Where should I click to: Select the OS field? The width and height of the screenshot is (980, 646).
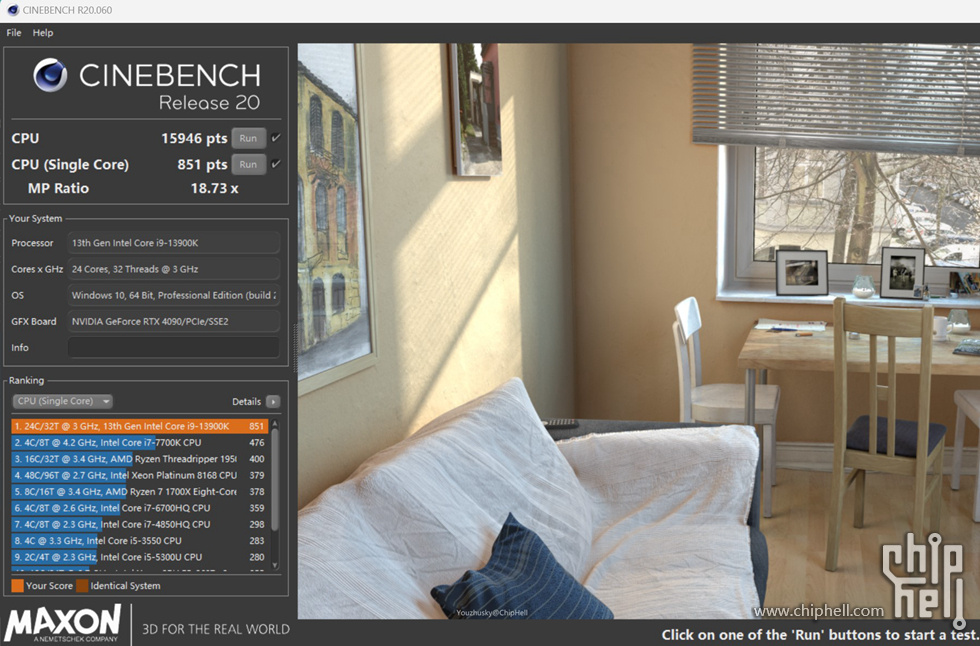click(173, 296)
